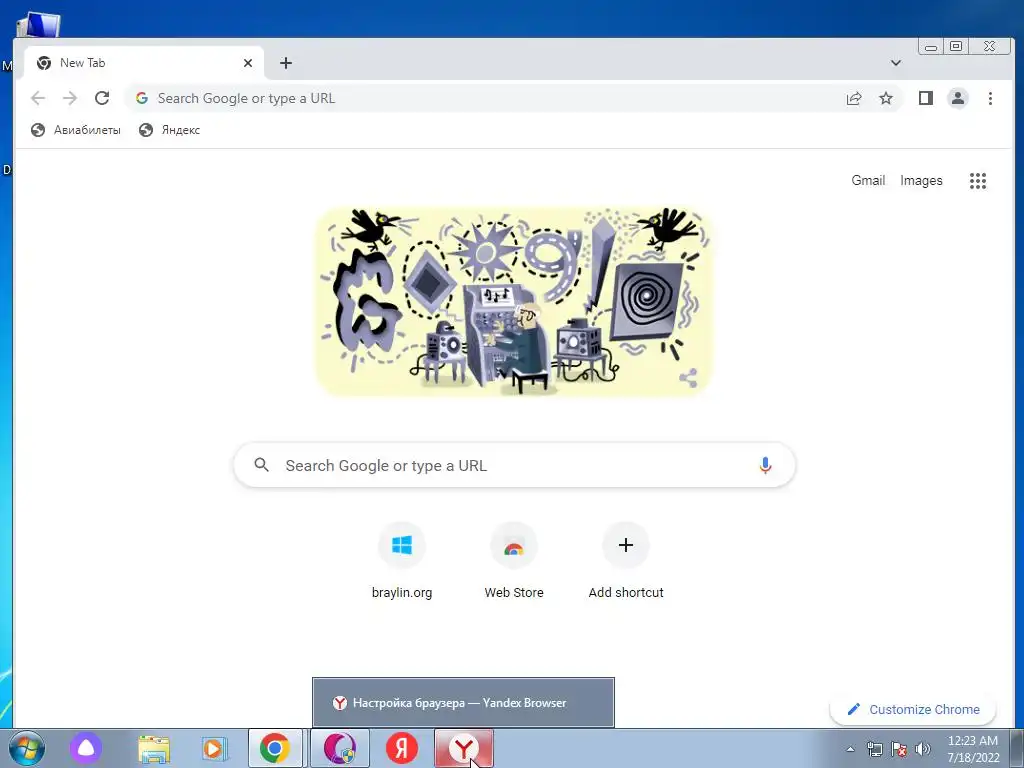This screenshot has width=1024, height=768.
Task: Open Google Images link
Action: click(921, 181)
